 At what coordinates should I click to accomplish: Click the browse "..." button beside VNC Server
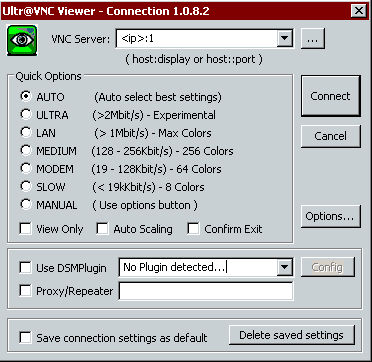[x=313, y=39]
